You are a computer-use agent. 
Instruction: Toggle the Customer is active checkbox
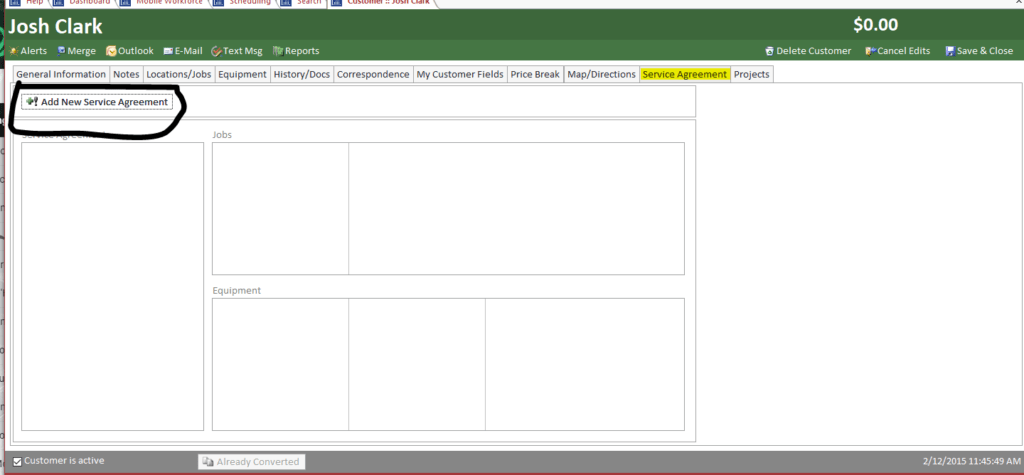click(x=18, y=461)
